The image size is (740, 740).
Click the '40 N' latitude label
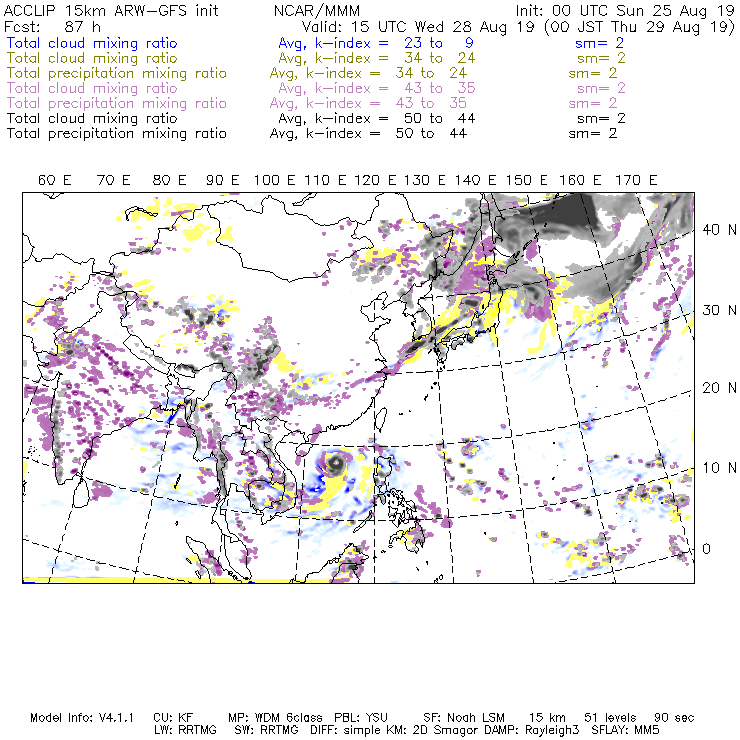(719, 230)
